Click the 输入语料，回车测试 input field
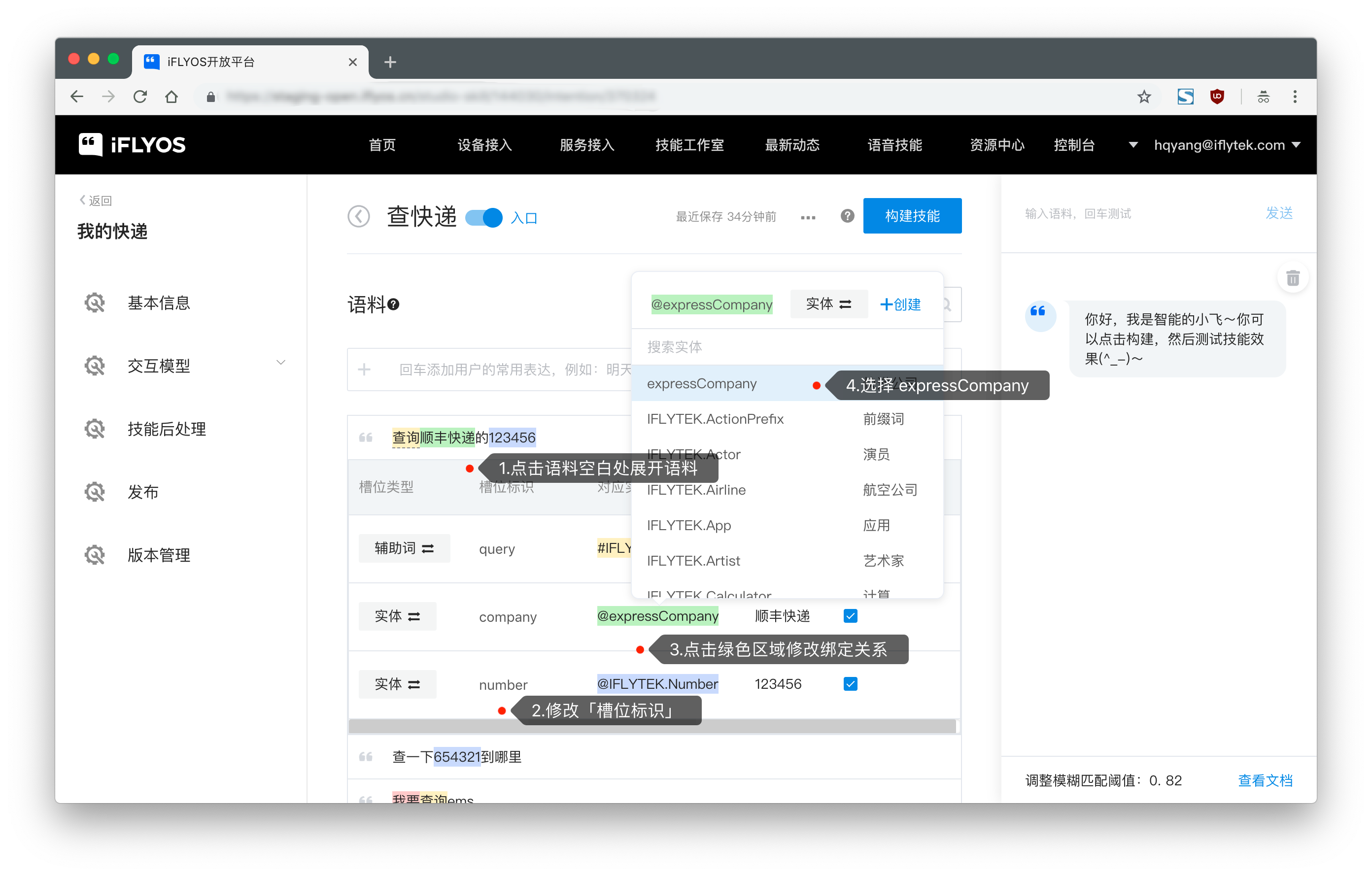 click(1134, 214)
